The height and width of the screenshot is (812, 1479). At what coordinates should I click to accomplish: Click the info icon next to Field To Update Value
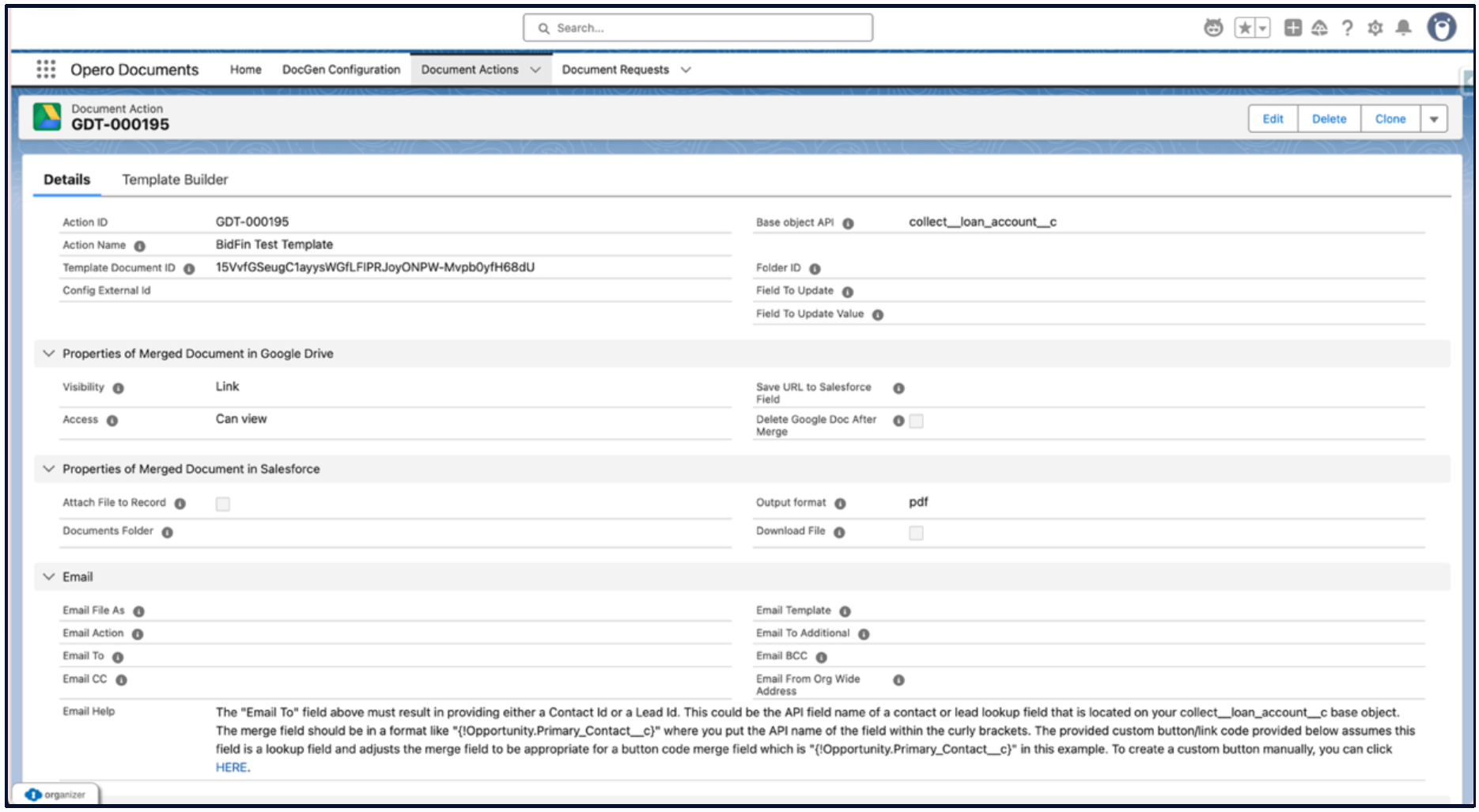(x=878, y=315)
